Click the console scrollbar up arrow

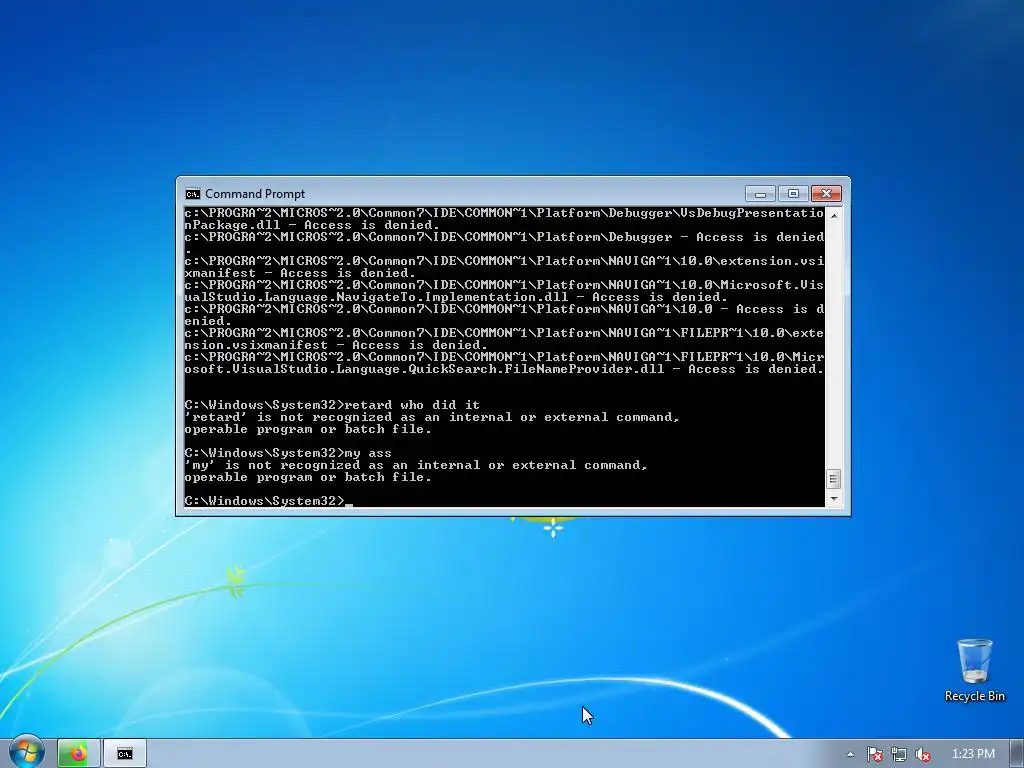tap(833, 215)
